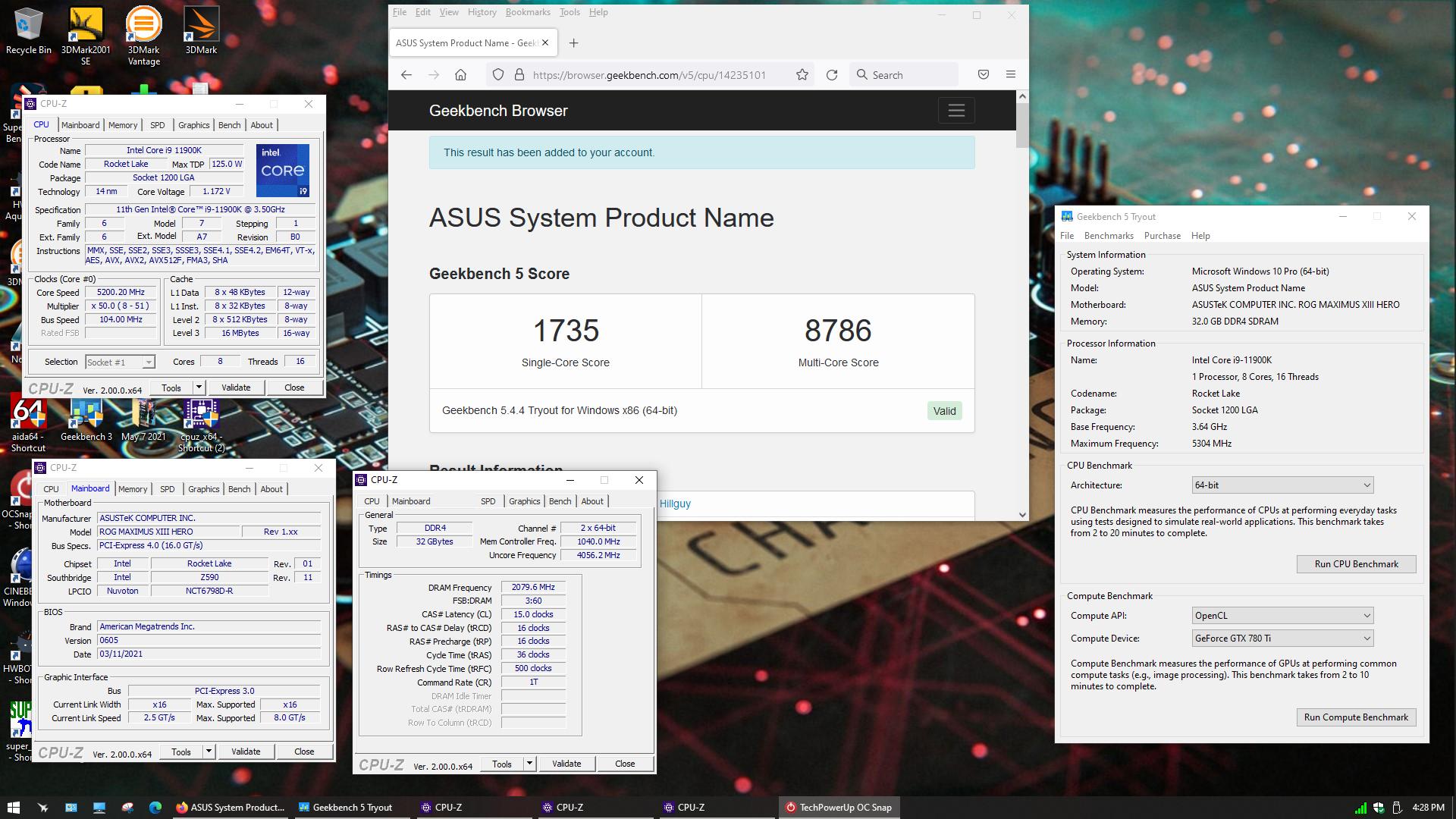Launch 3DMark2001 SE desktop shortcut
The width and height of the screenshot is (1456, 819).
pyautogui.click(x=86, y=36)
